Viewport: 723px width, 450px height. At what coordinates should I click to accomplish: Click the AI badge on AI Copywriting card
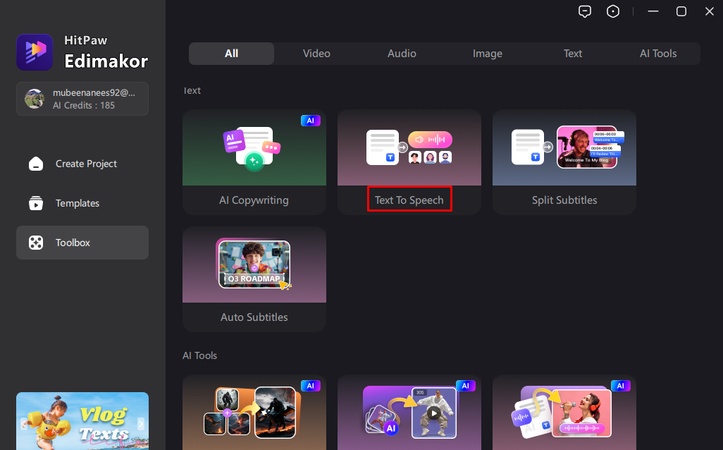point(310,121)
